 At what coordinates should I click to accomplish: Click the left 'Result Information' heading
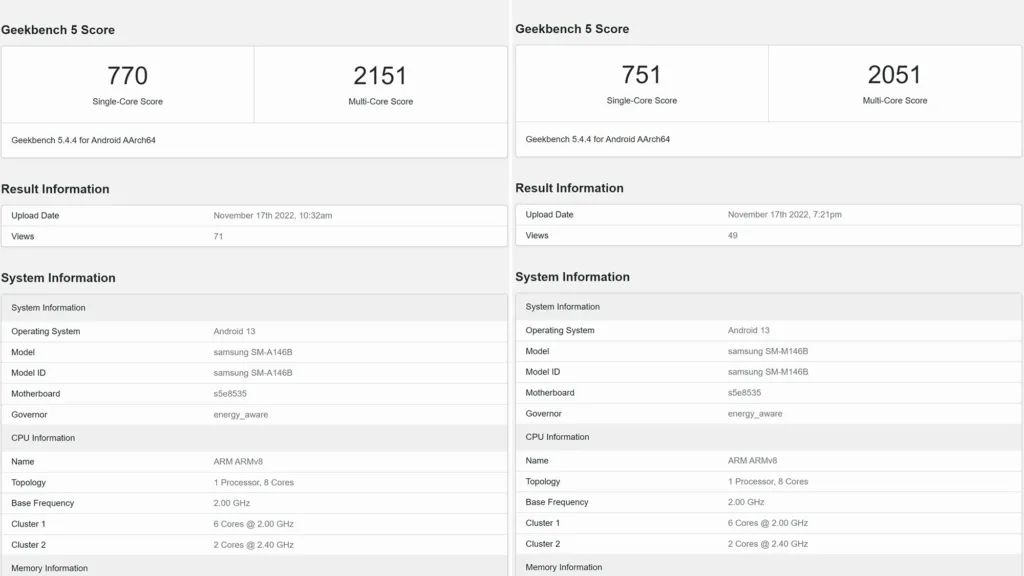pos(55,189)
